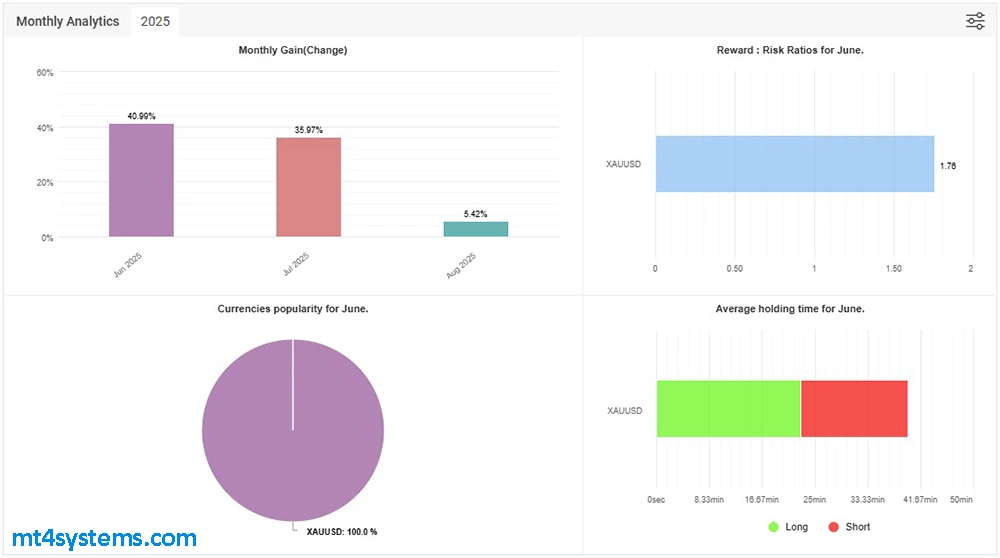Select the red Short holding time segment
The image size is (1000, 558).
[x=854, y=409]
